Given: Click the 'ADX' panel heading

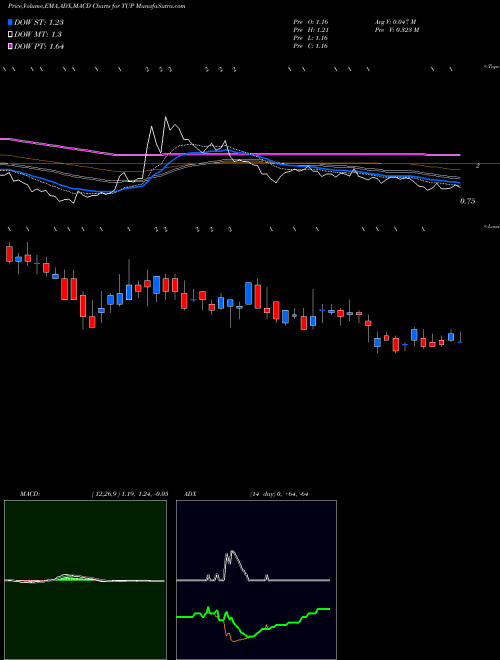Looking at the screenshot, I should [x=190, y=494].
